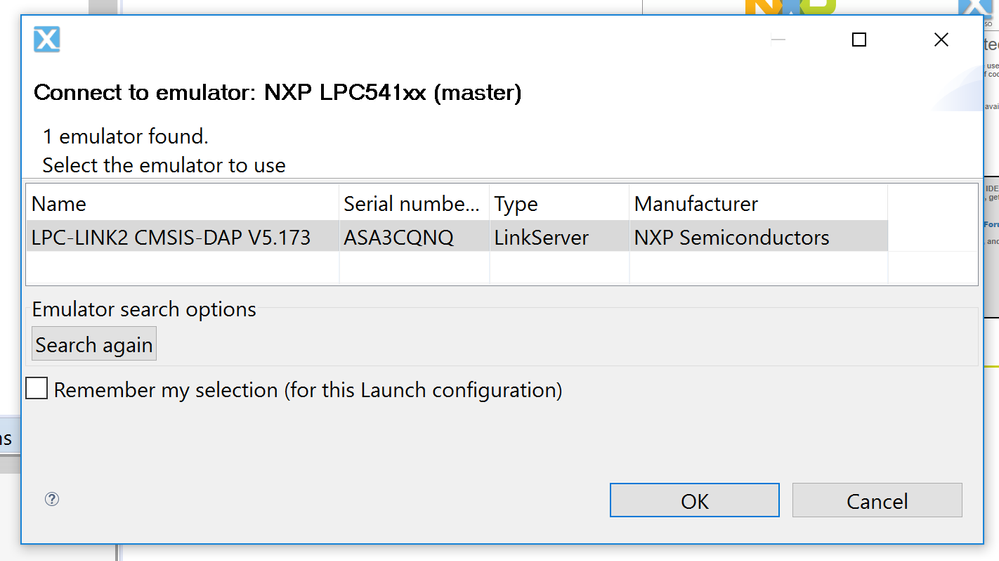The width and height of the screenshot is (999, 561).
Task: Click the LinkServer type cell
Action: click(x=541, y=237)
